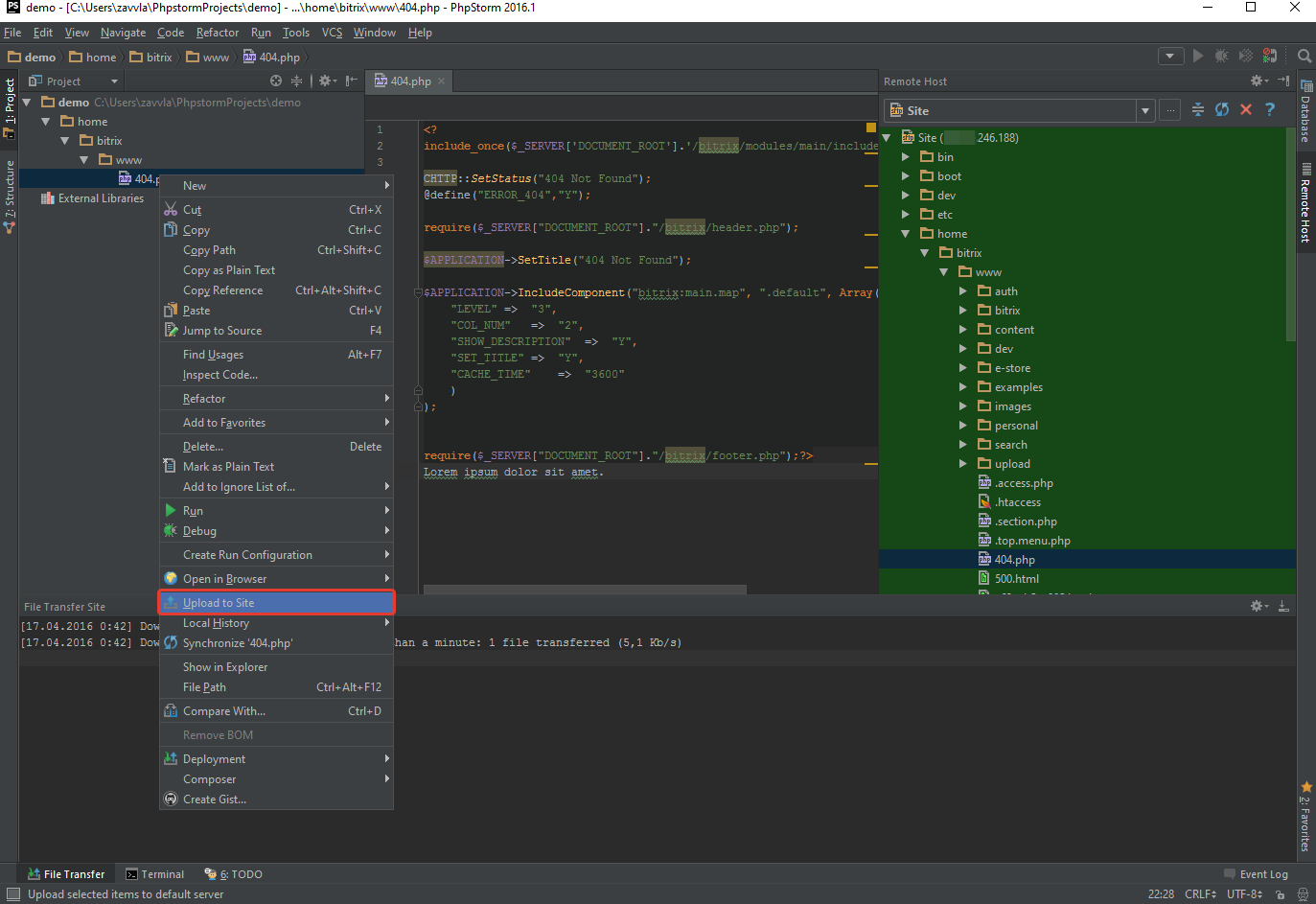Click Scroll from Source icon in Project panel
The width and height of the screenshot is (1316, 904).
coord(276,81)
